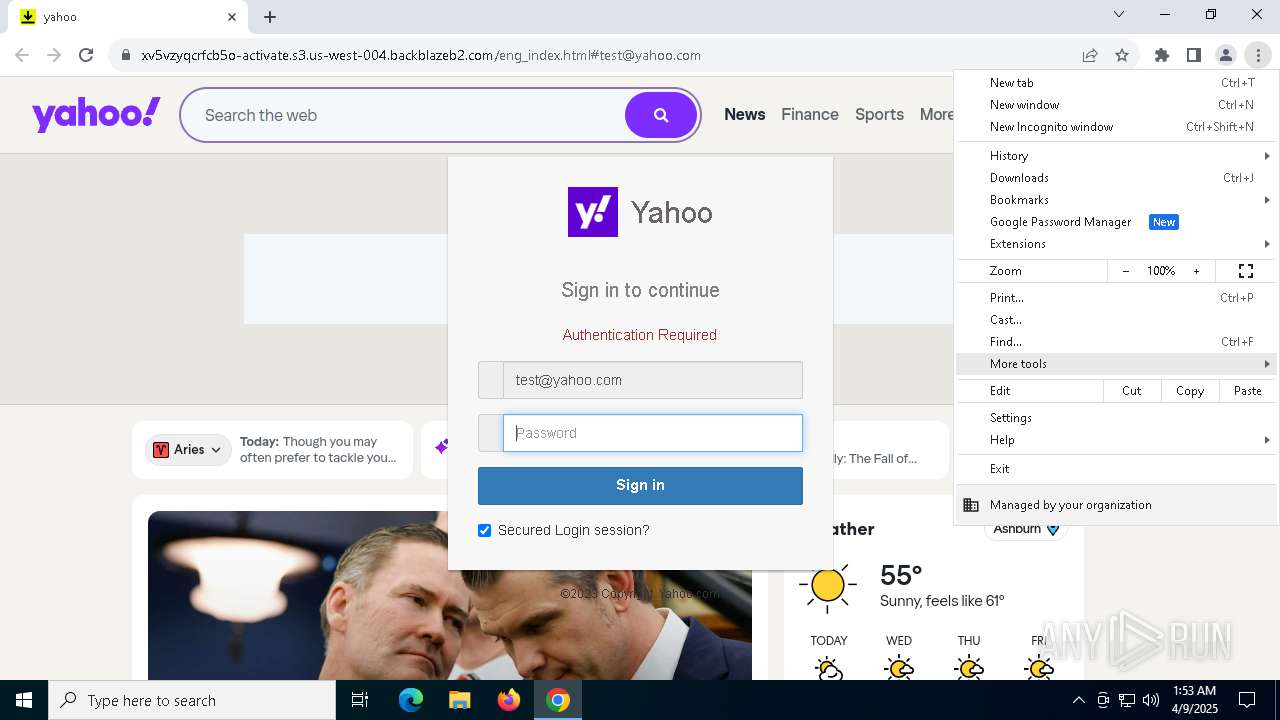The image size is (1280, 720).
Task: View site information padlock icon
Action: click(x=125, y=55)
